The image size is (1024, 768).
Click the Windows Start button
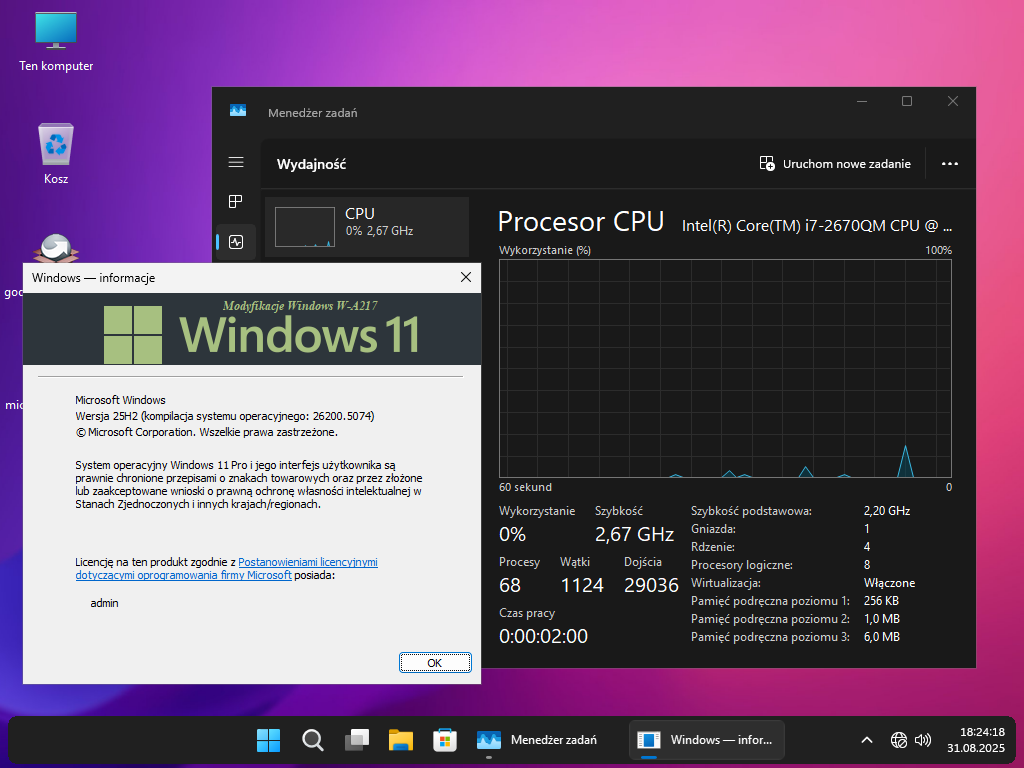pos(268,740)
